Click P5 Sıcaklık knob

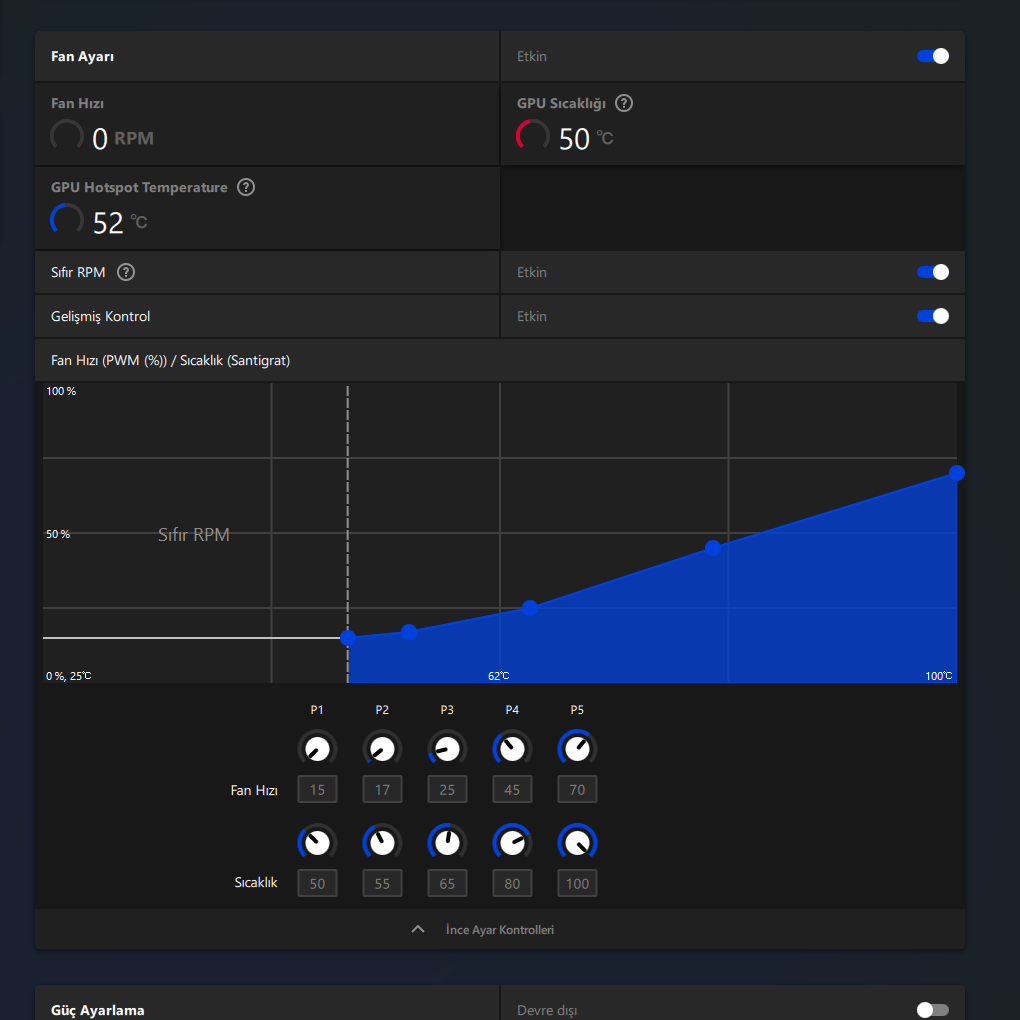coord(578,843)
